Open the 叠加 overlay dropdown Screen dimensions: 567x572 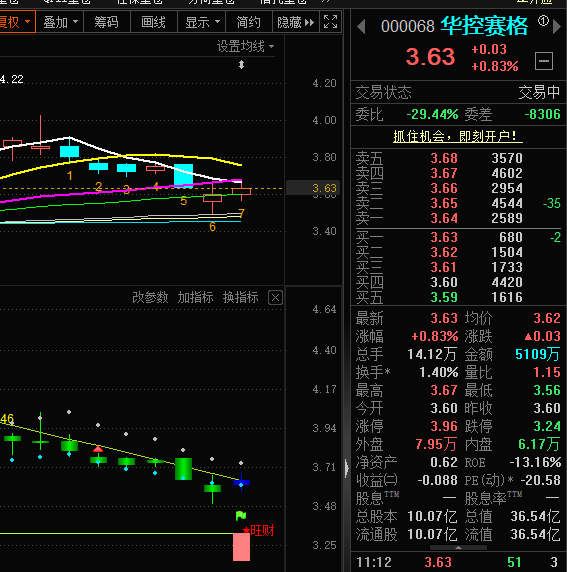[x=60, y=22]
